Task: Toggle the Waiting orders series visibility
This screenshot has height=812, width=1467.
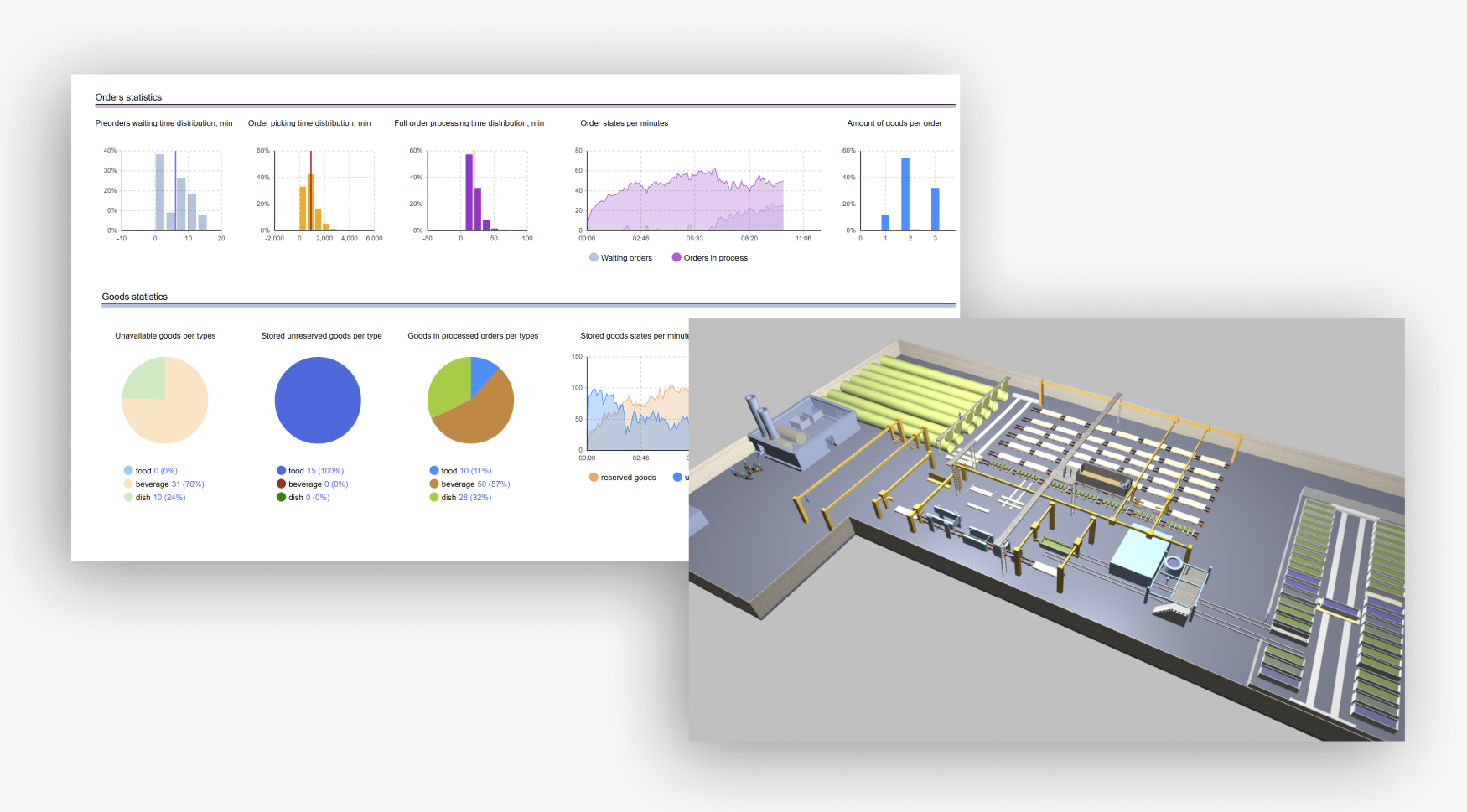Action: (x=623, y=257)
